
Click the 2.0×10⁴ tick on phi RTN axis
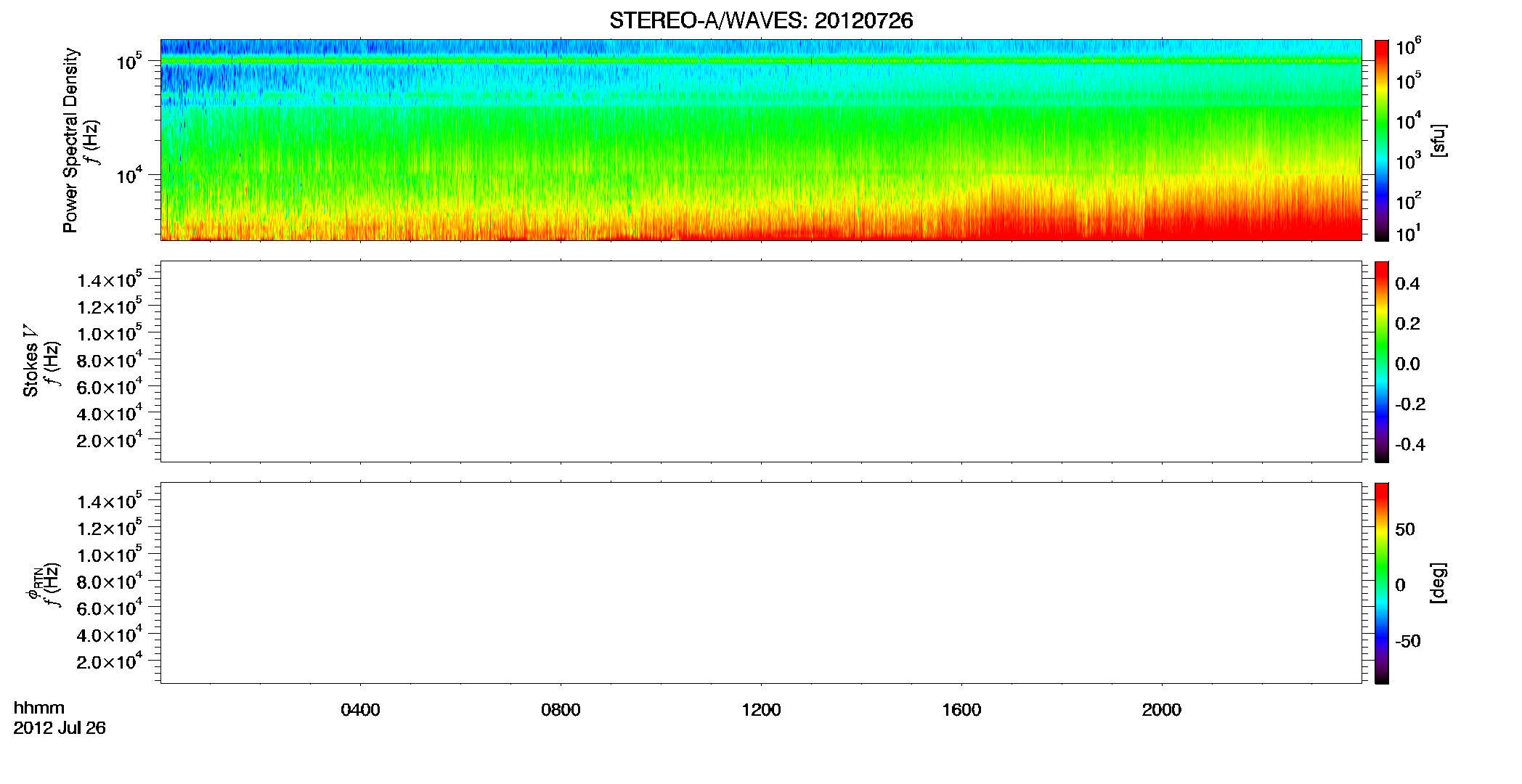[x=110, y=661]
